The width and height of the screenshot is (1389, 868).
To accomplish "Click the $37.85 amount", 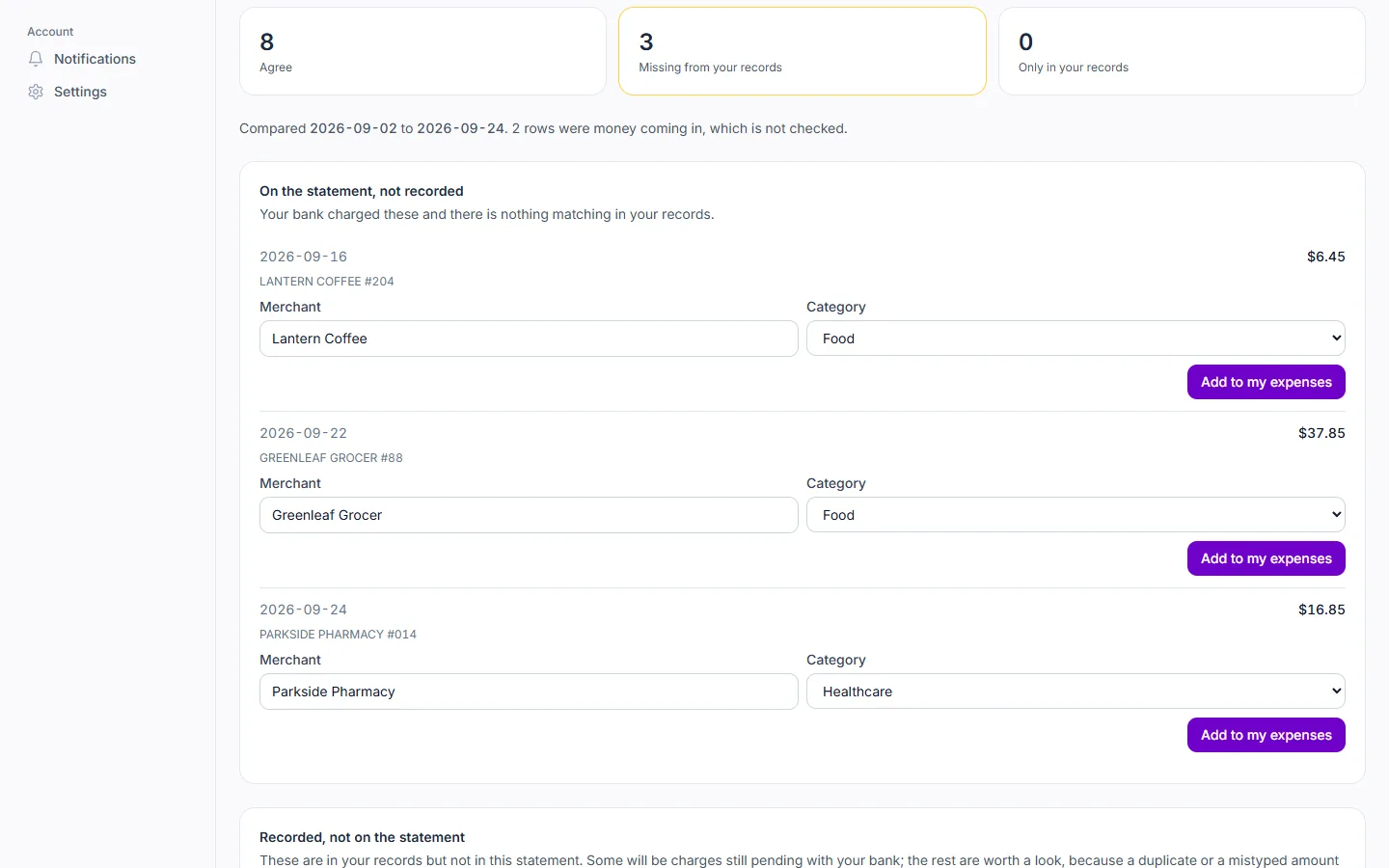I will tap(1321, 433).
